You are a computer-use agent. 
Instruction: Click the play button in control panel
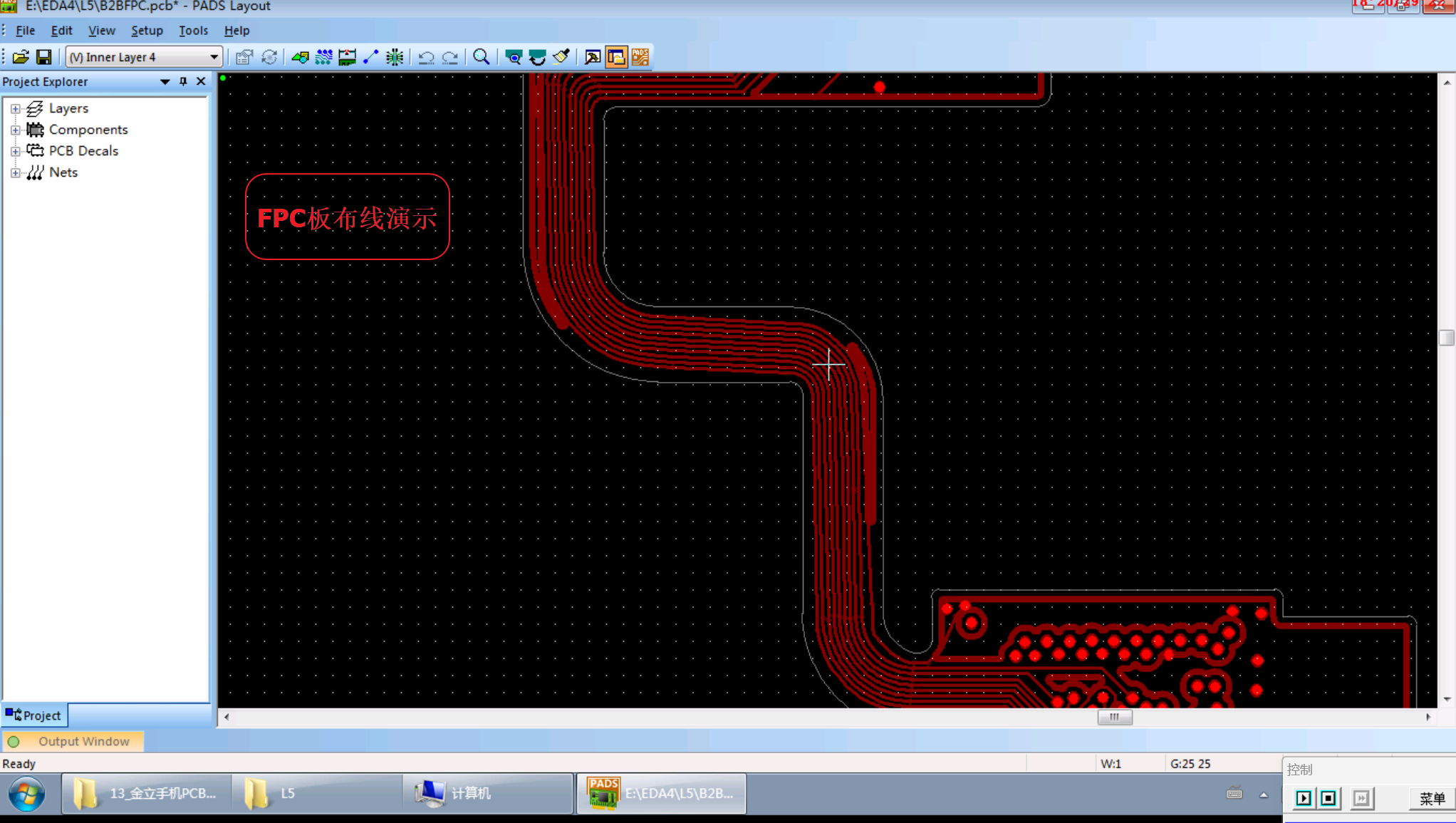[1304, 798]
